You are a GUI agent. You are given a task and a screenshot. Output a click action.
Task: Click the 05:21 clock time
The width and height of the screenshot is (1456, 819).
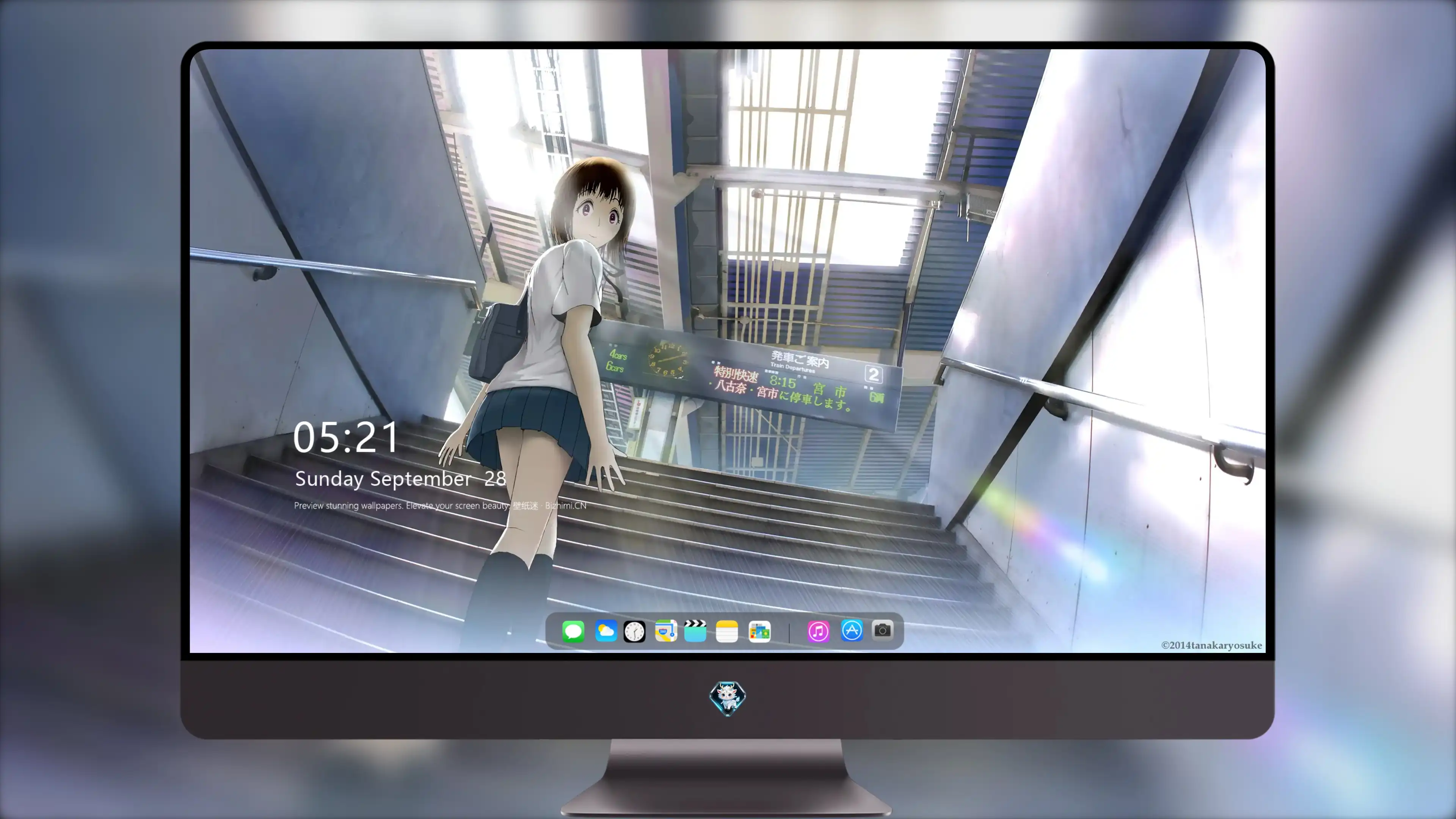345,438
